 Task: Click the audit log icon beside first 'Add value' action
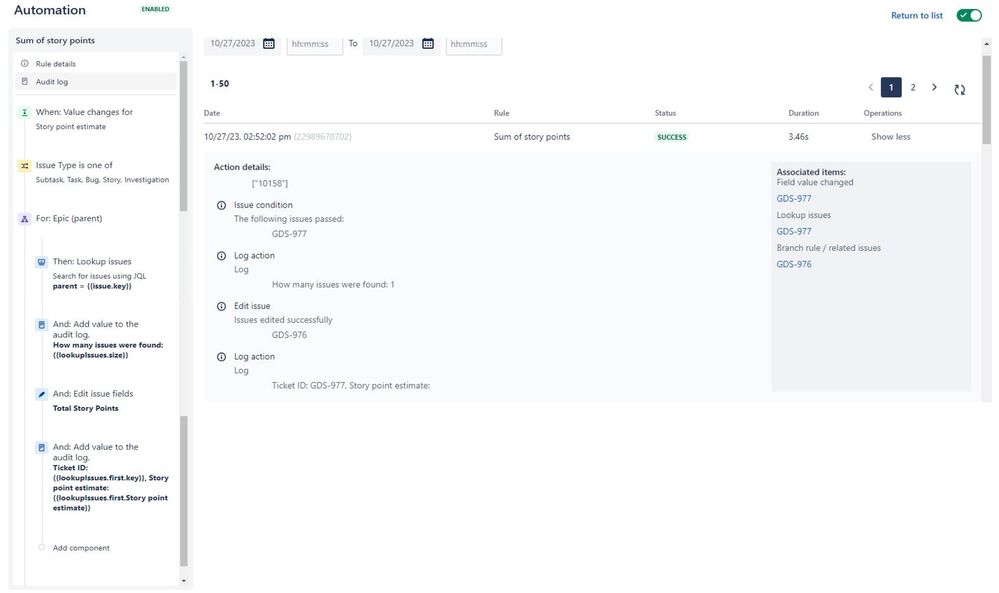(x=40, y=323)
